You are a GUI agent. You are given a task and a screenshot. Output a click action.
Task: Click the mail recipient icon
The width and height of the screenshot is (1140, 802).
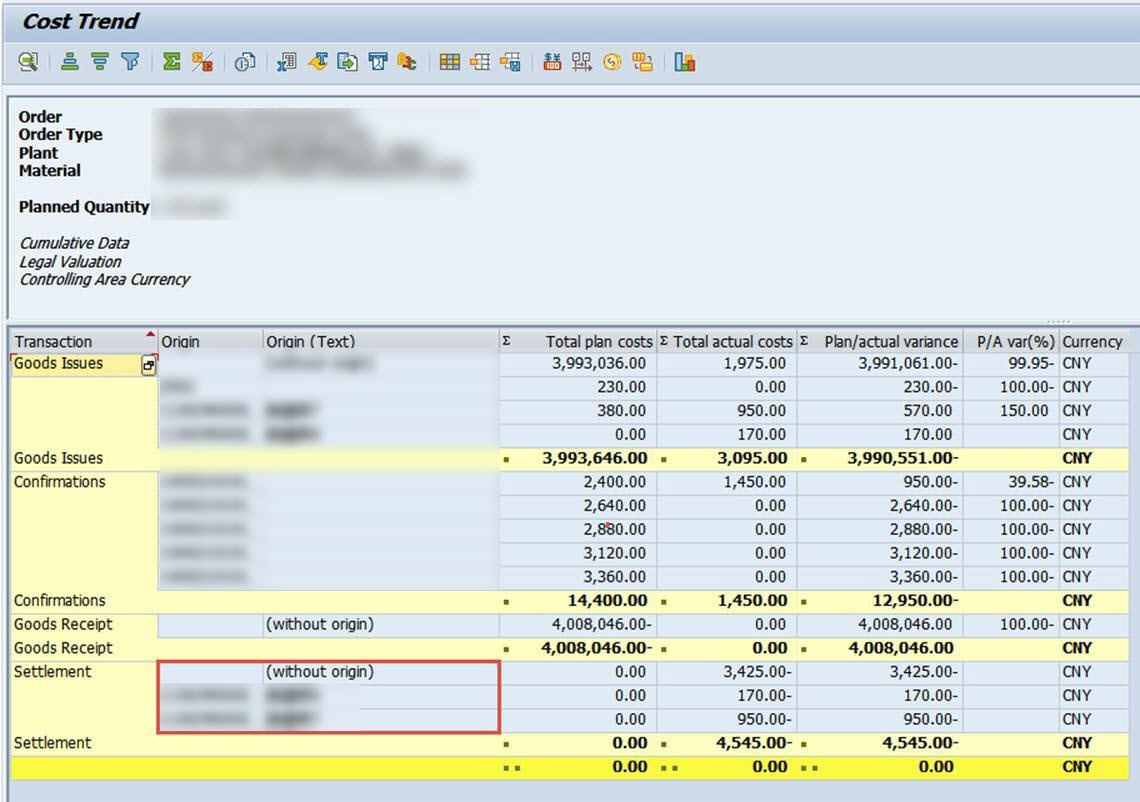pyautogui.click(x=377, y=63)
